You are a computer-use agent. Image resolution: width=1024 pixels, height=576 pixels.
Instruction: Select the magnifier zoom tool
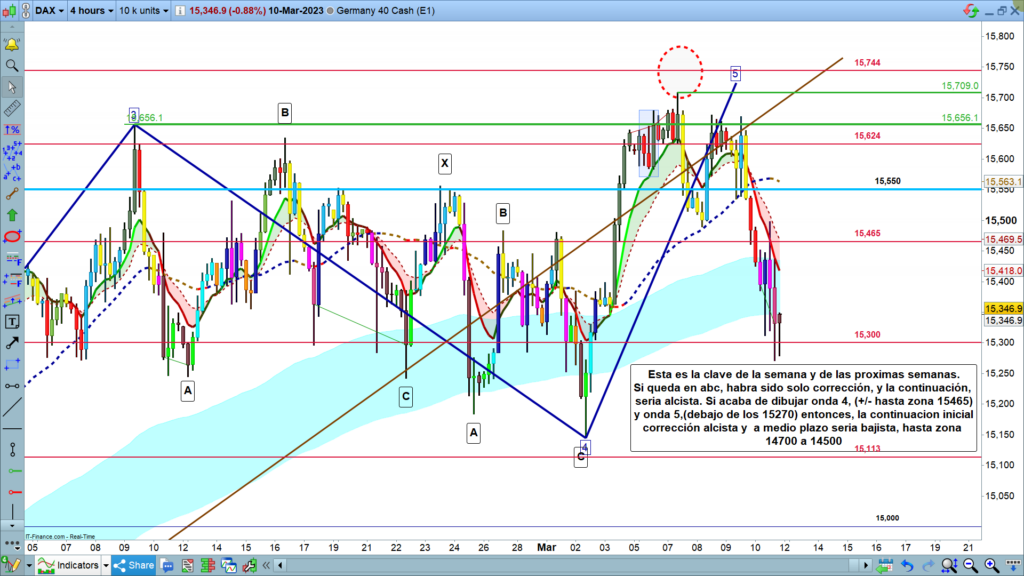(x=12, y=66)
